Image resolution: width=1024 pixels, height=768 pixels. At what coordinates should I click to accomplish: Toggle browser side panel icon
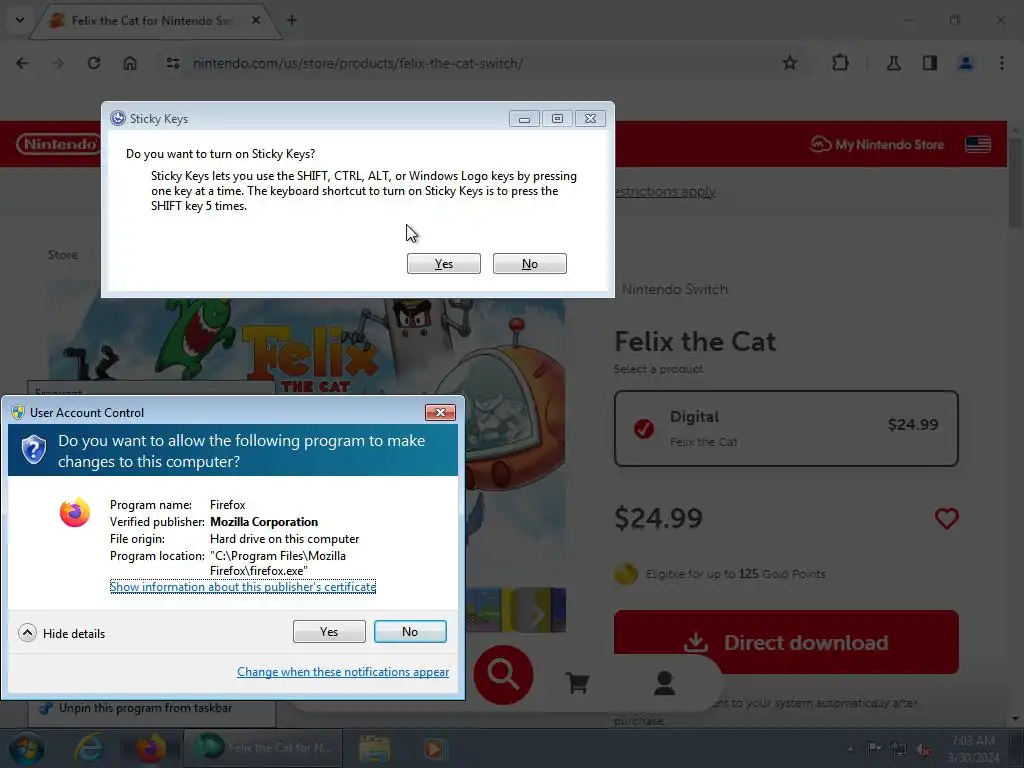pyautogui.click(x=930, y=63)
